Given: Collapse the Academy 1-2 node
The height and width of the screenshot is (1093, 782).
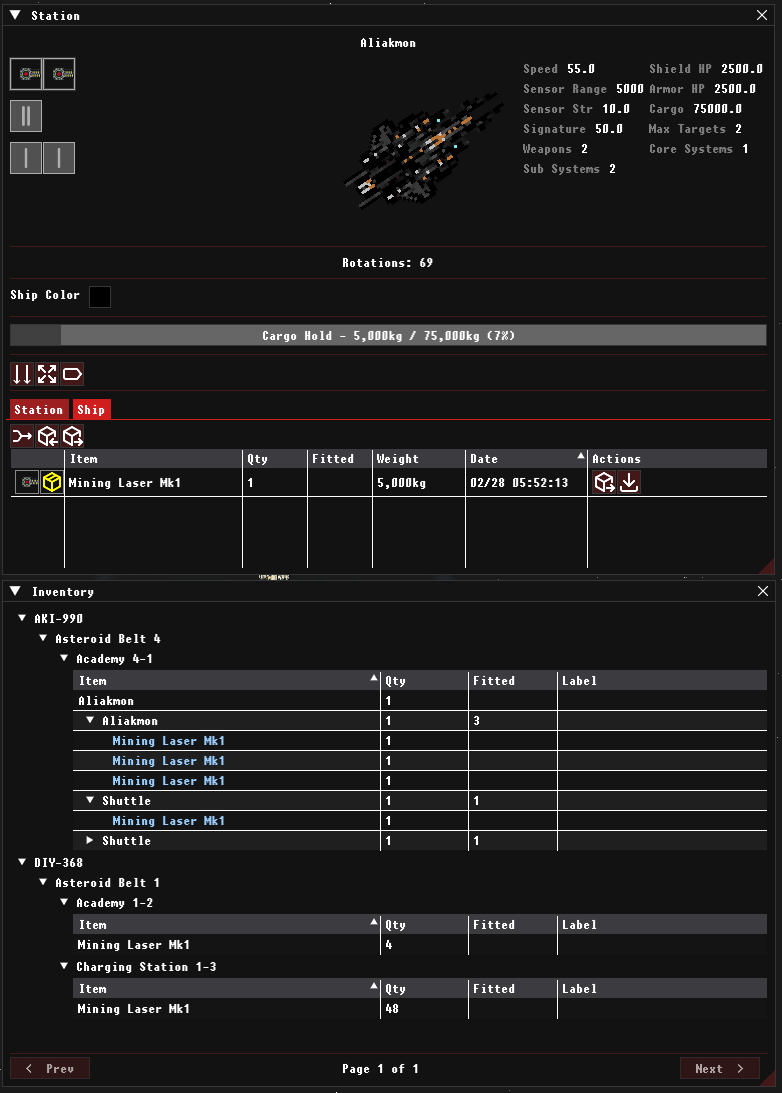Looking at the screenshot, I should pyautogui.click(x=64, y=903).
